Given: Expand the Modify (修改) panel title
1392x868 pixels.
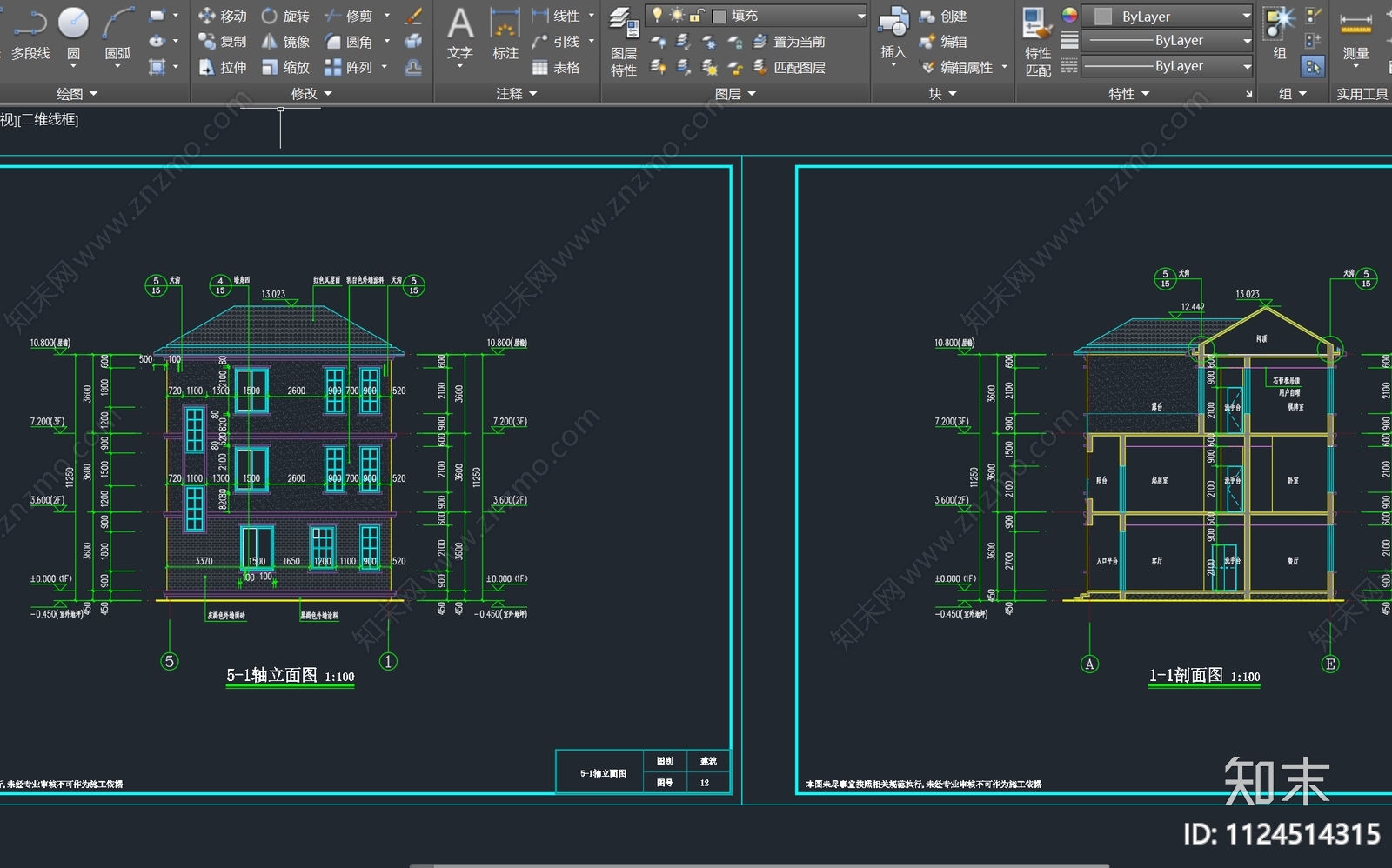Looking at the screenshot, I should pos(311,94).
